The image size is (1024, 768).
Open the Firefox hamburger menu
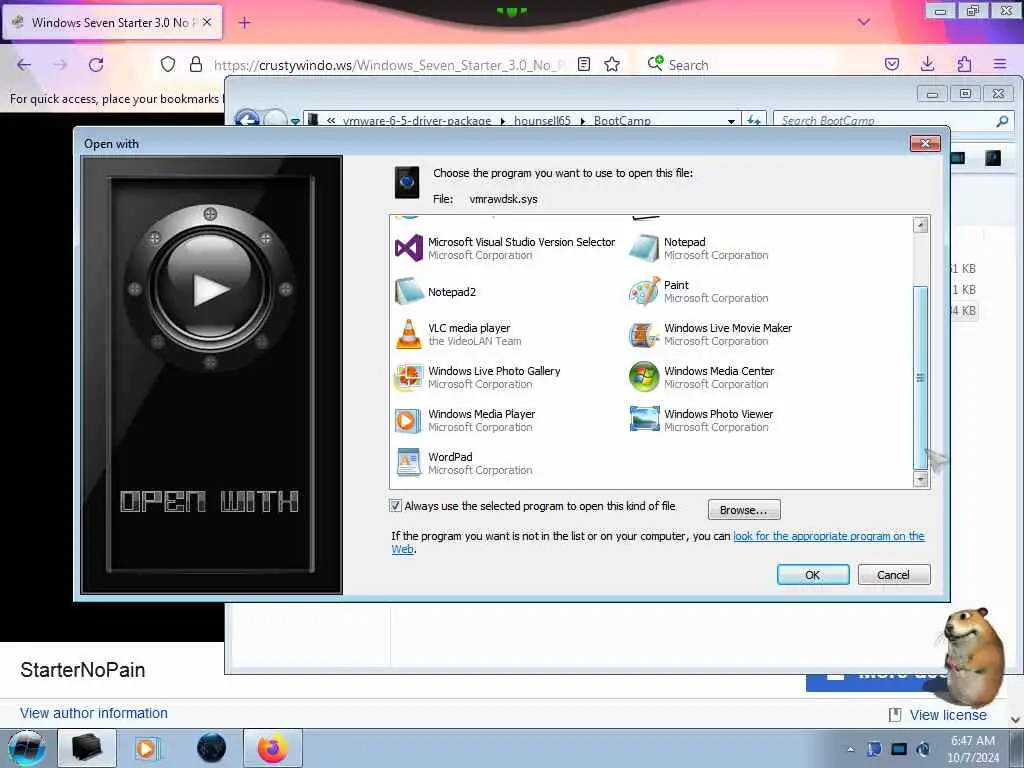(x=1000, y=64)
